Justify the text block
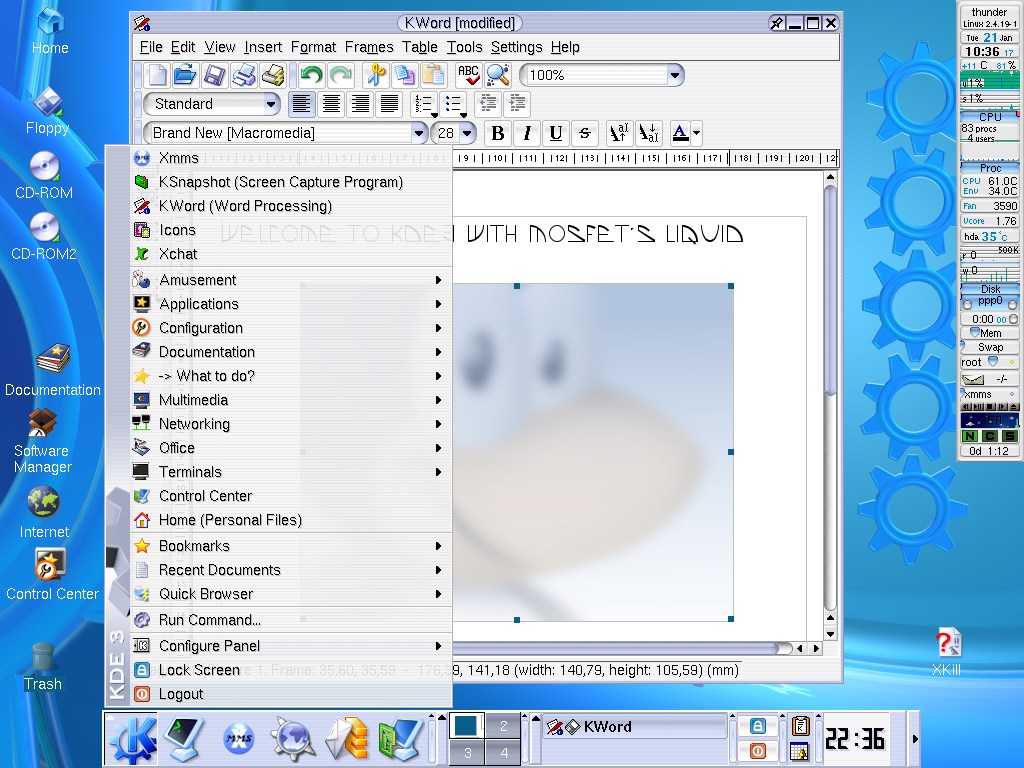Viewport: 1024px width, 768px height. 389,104
